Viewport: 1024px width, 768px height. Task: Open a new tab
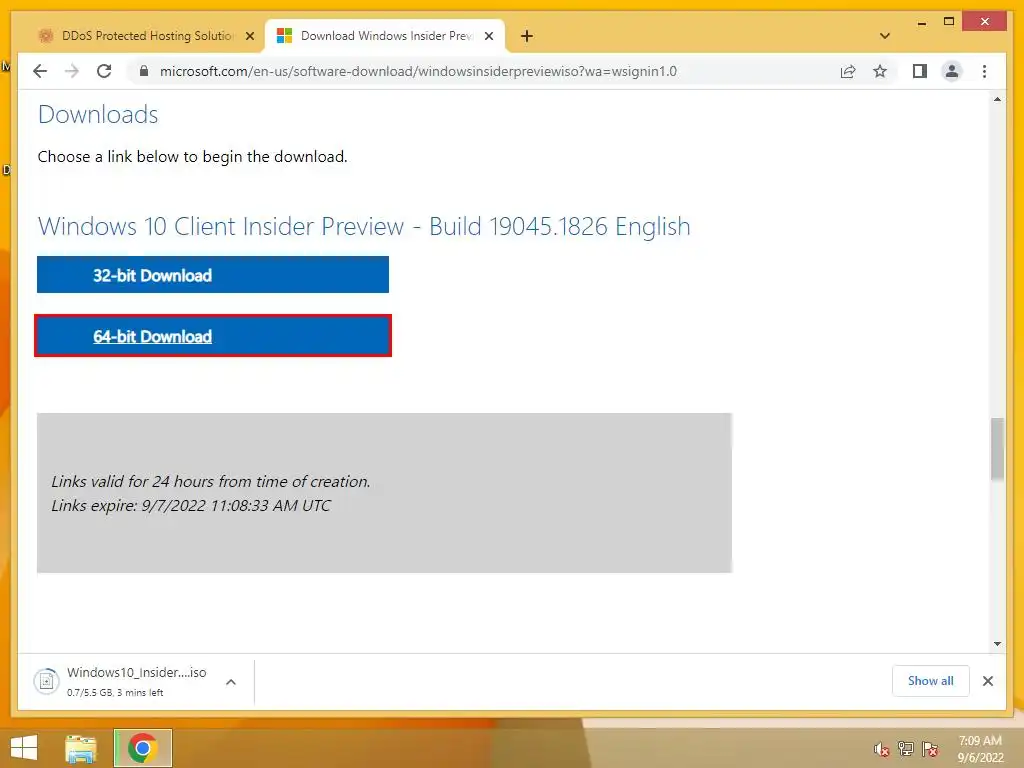[526, 36]
